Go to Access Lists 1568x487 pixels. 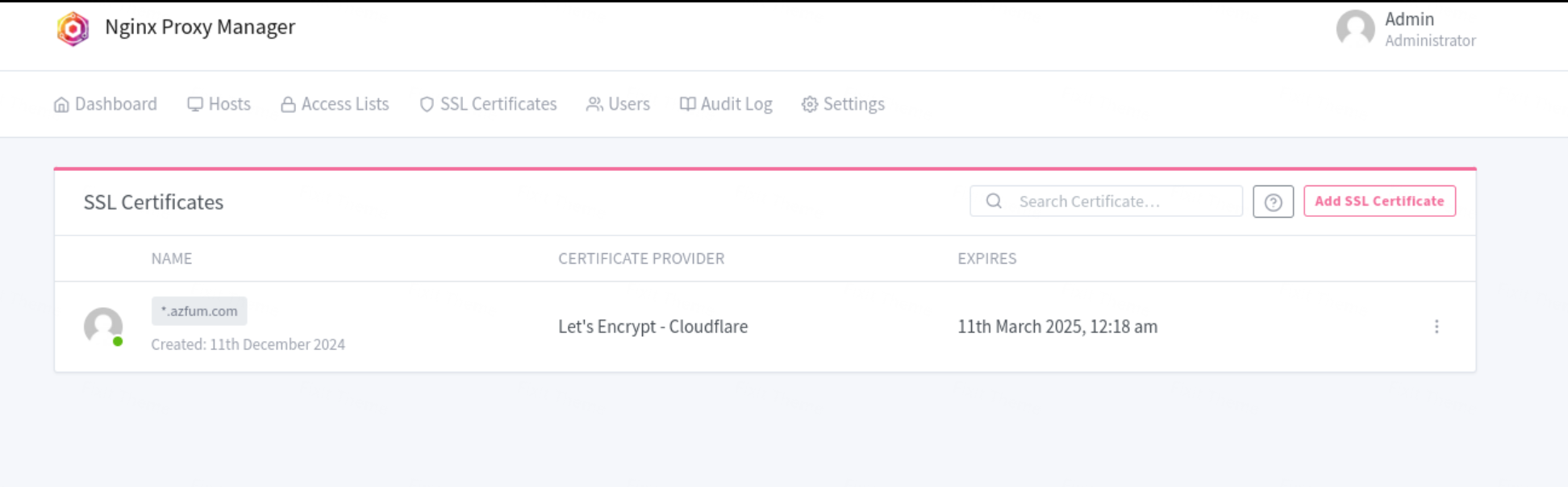click(x=335, y=104)
